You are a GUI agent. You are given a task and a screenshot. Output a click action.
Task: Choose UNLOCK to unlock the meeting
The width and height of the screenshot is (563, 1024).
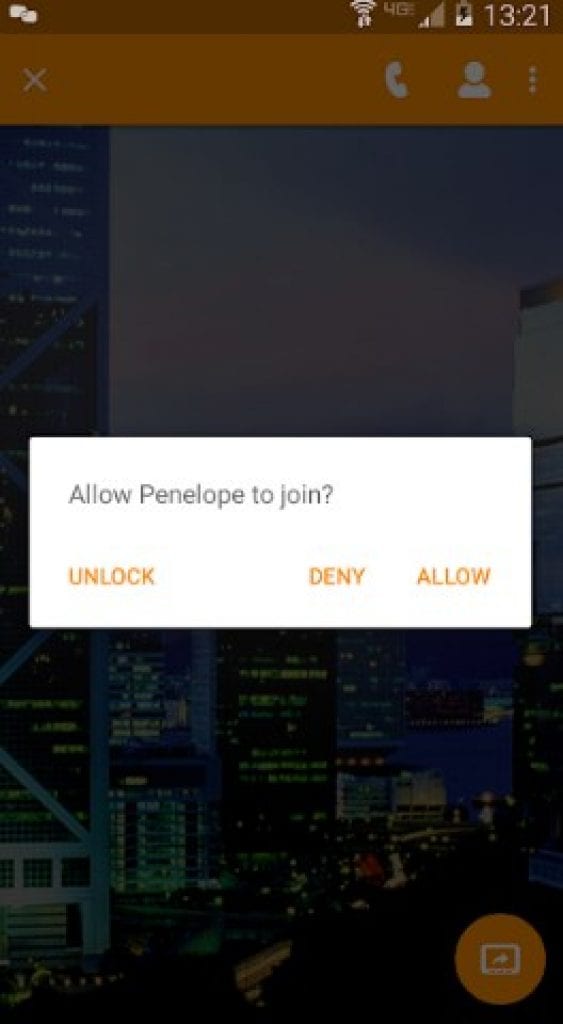point(111,577)
